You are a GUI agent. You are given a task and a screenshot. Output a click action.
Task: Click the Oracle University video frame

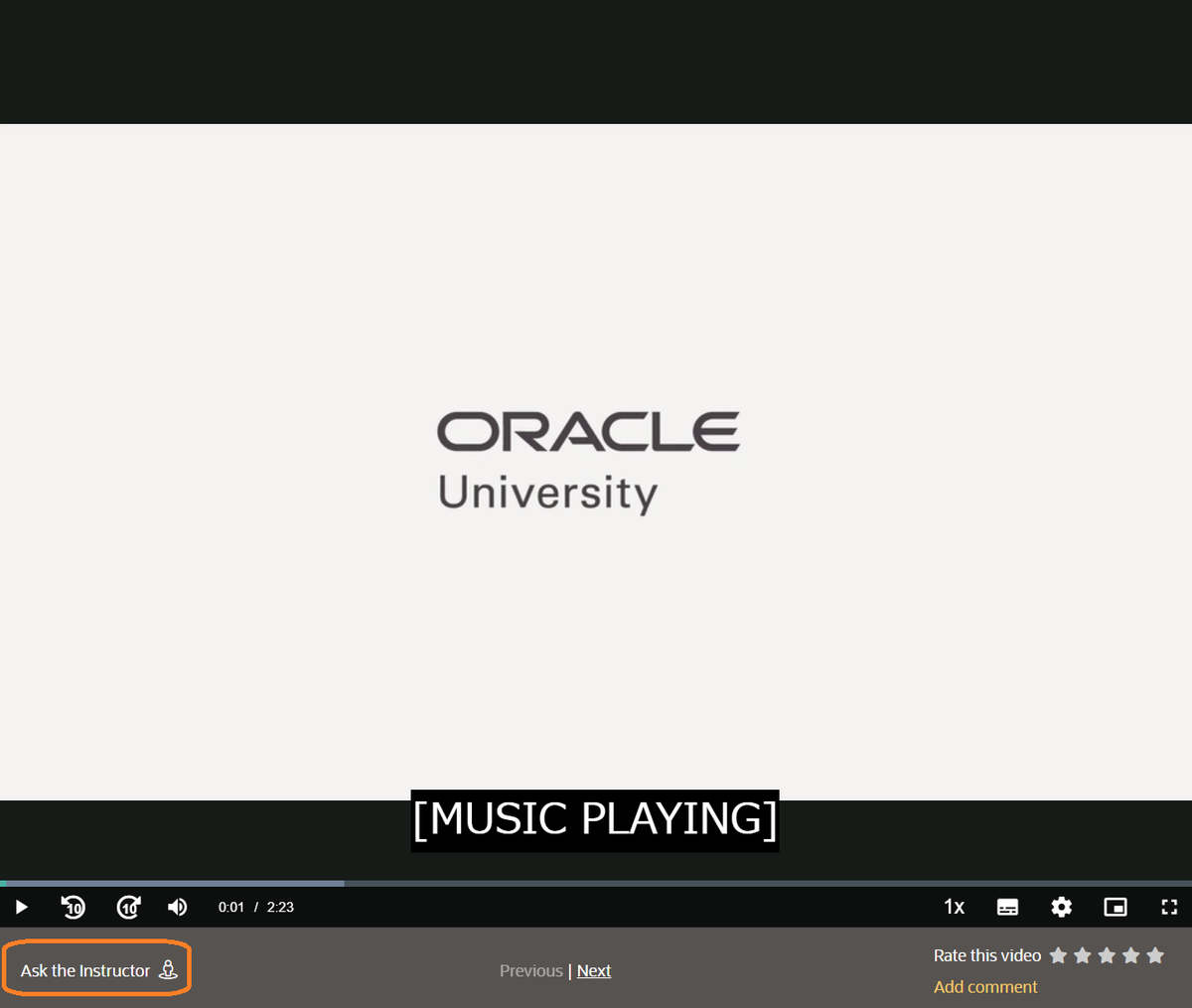point(596,462)
